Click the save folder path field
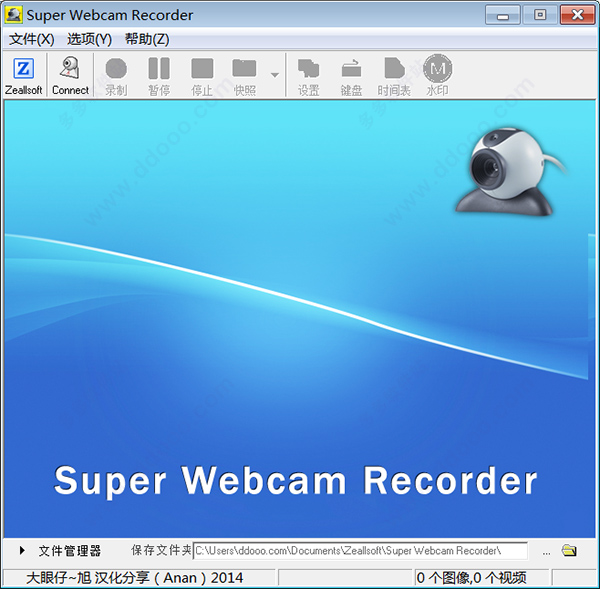This screenshot has width=600, height=589. pos(360,551)
